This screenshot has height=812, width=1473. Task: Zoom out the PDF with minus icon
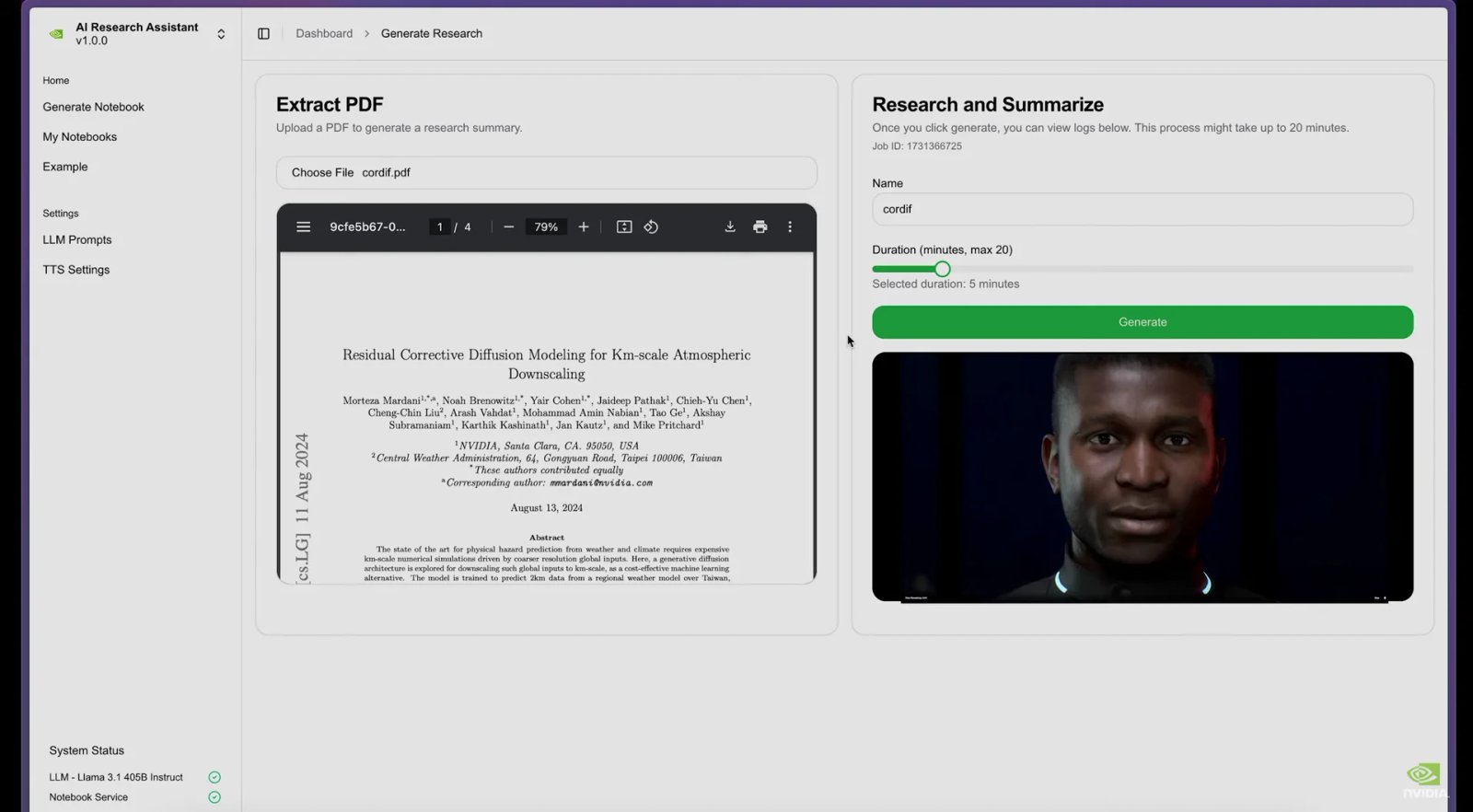coord(508,227)
